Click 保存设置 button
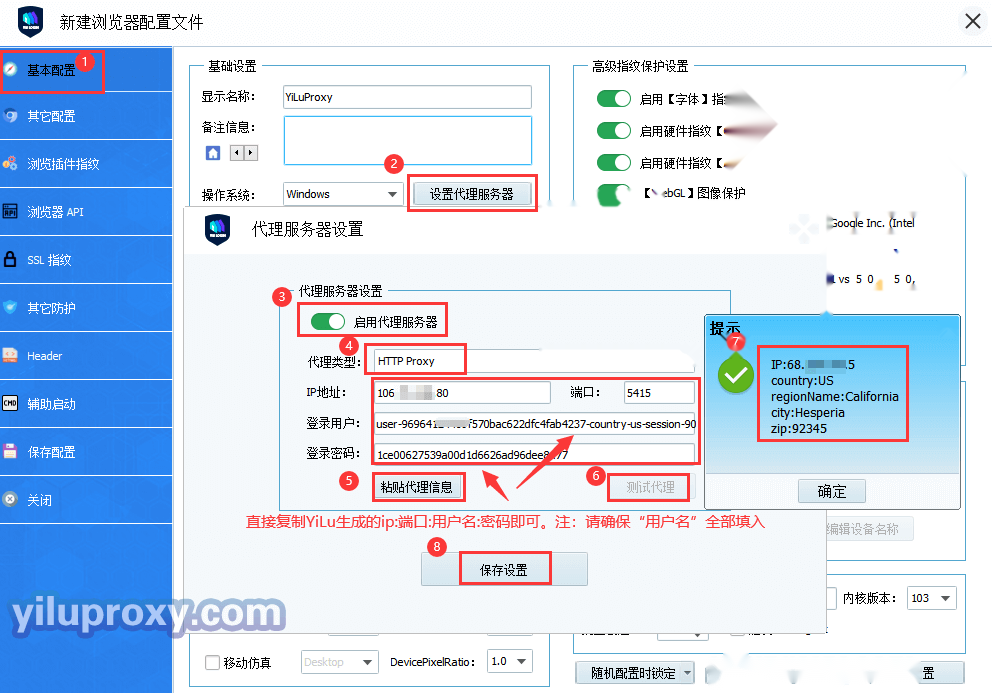Image resolution: width=992 pixels, height=693 pixels. [x=504, y=570]
